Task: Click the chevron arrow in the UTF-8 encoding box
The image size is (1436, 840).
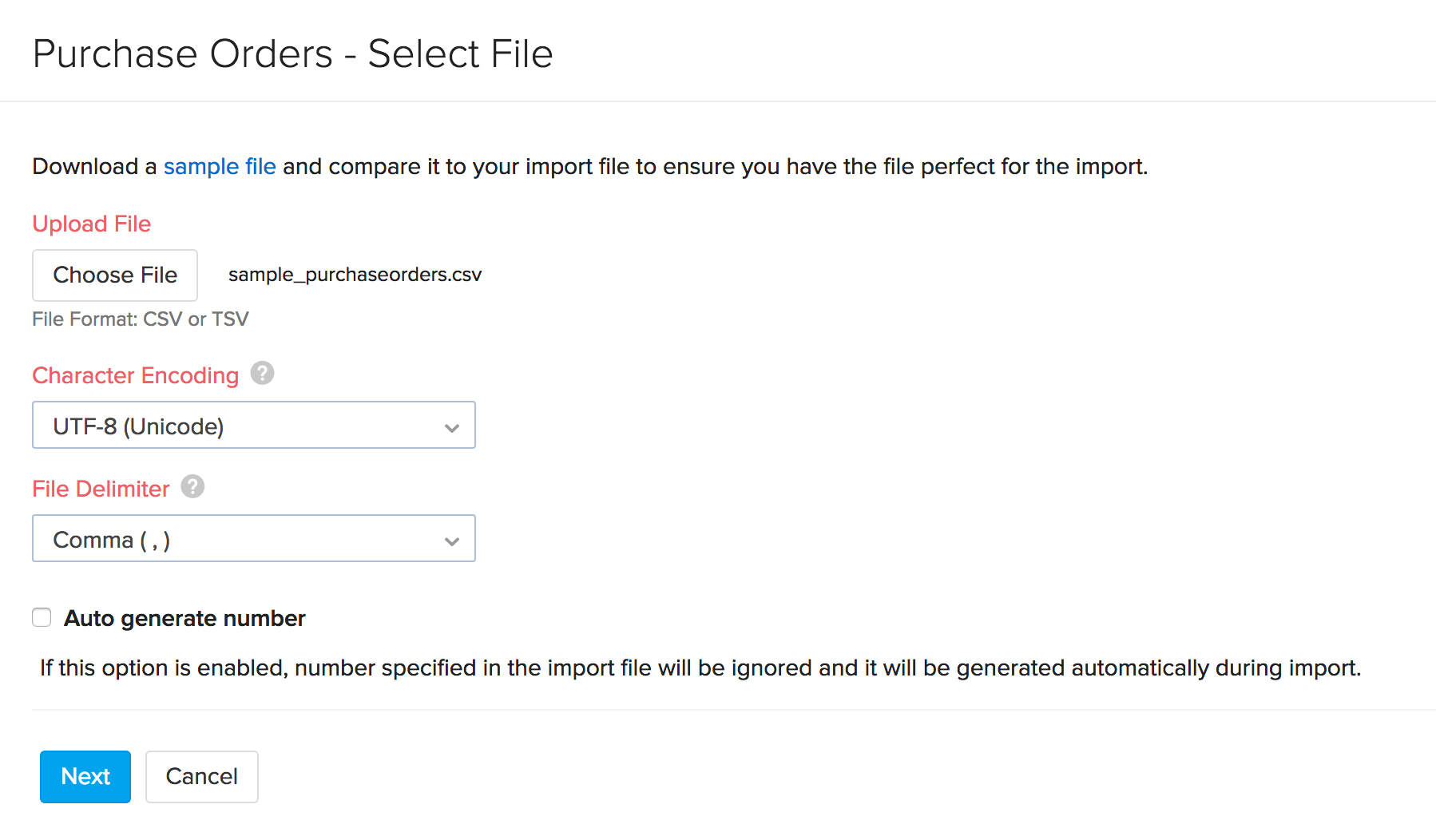Action: (452, 427)
